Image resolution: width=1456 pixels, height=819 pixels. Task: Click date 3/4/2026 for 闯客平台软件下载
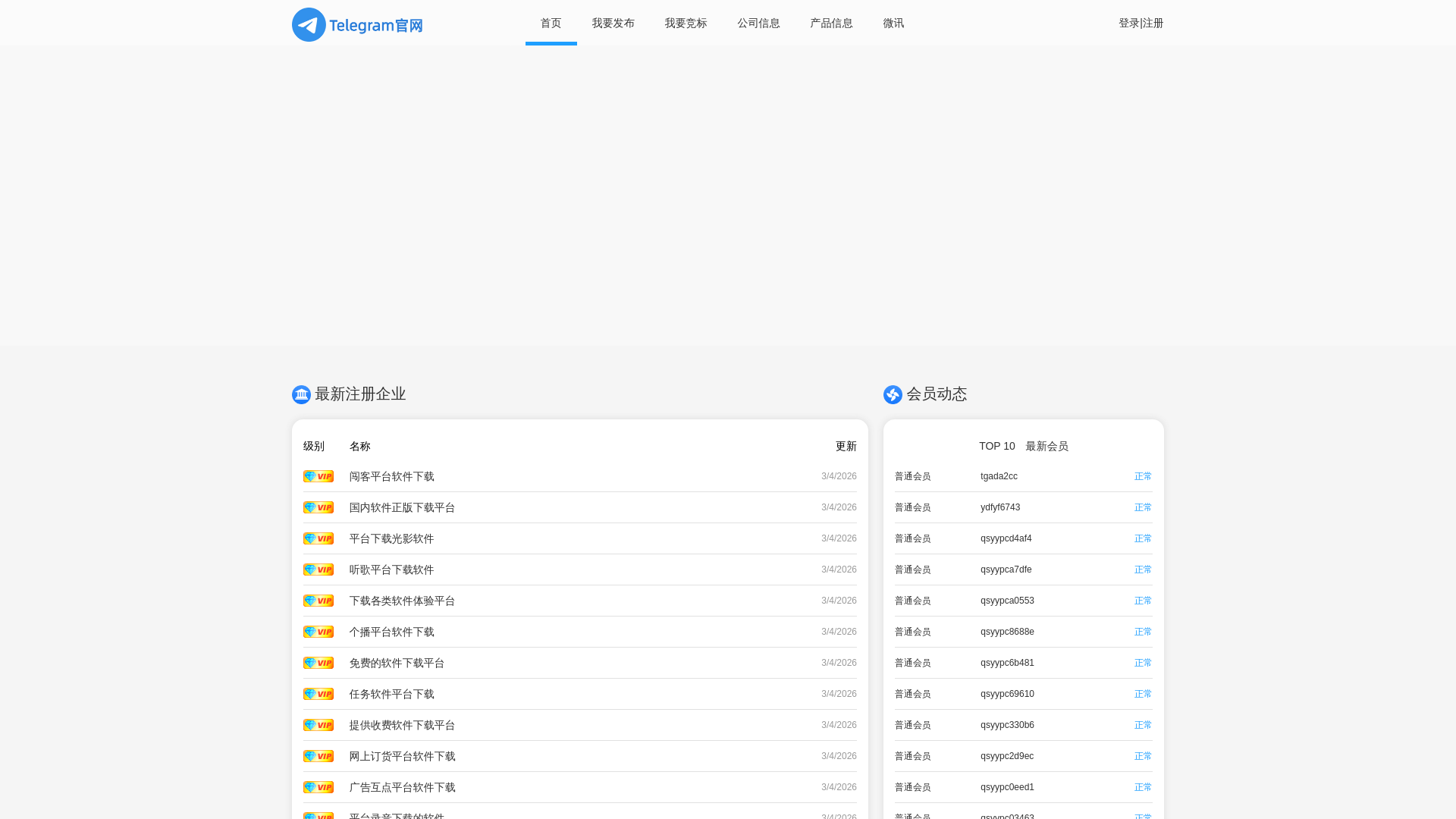tap(839, 476)
